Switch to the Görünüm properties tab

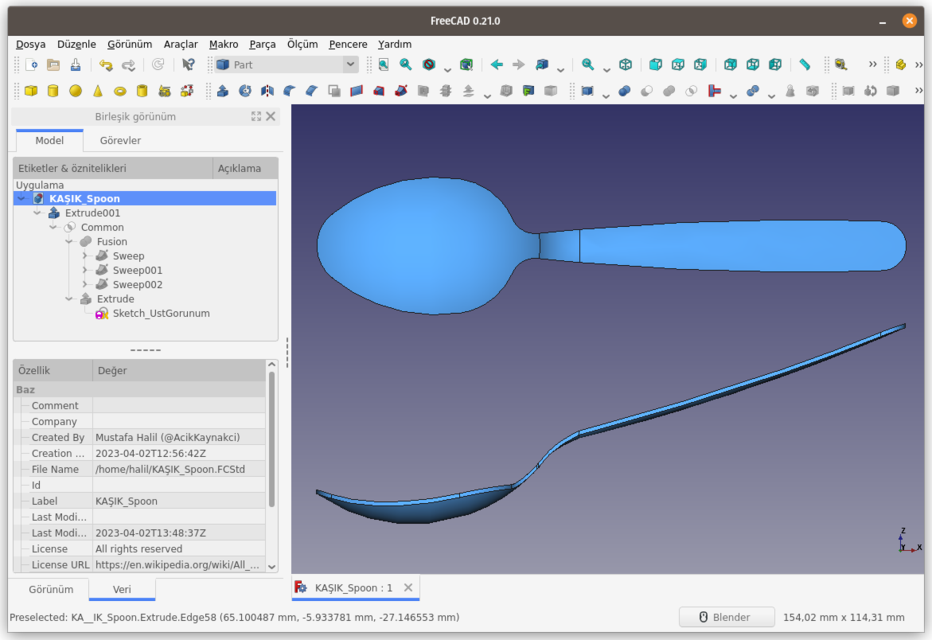(x=49, y=589)
